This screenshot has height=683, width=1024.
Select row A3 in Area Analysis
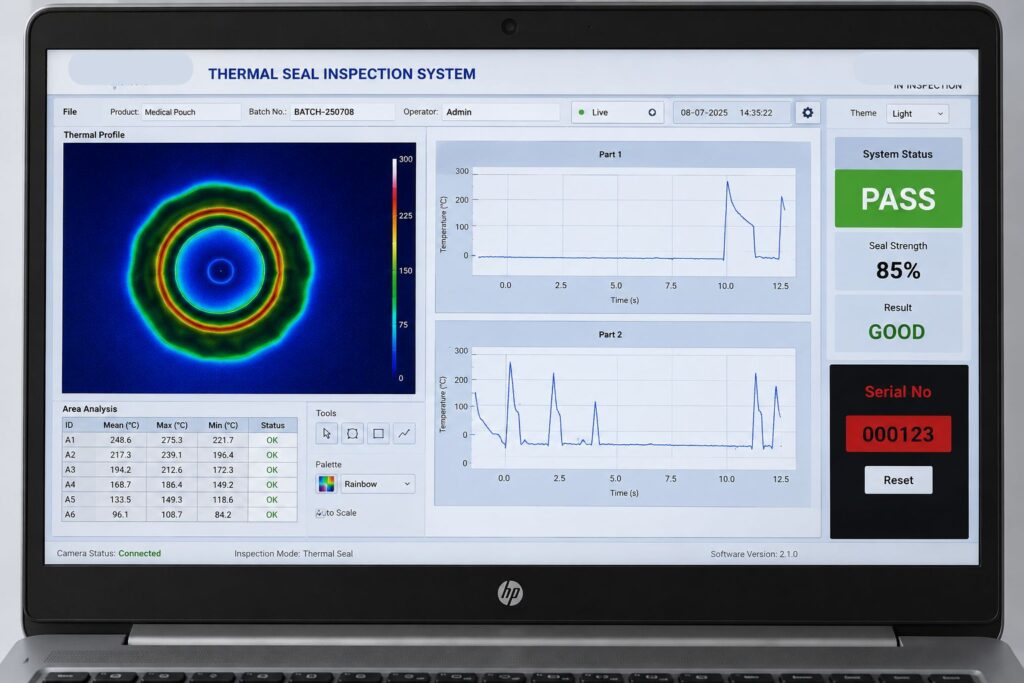pyautogui.click(x=180, y=470)
